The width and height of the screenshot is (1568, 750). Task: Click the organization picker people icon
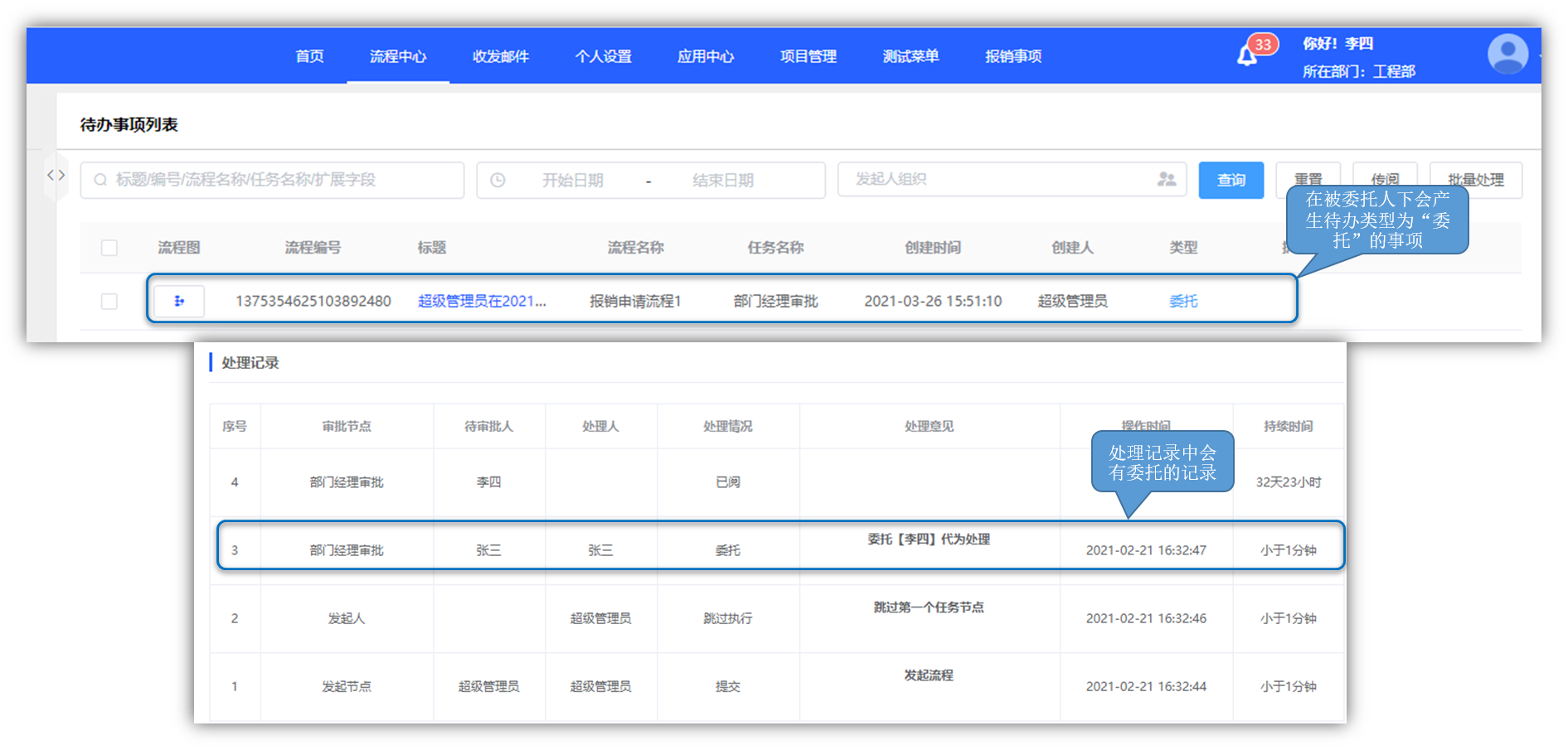click(1166, 179)
